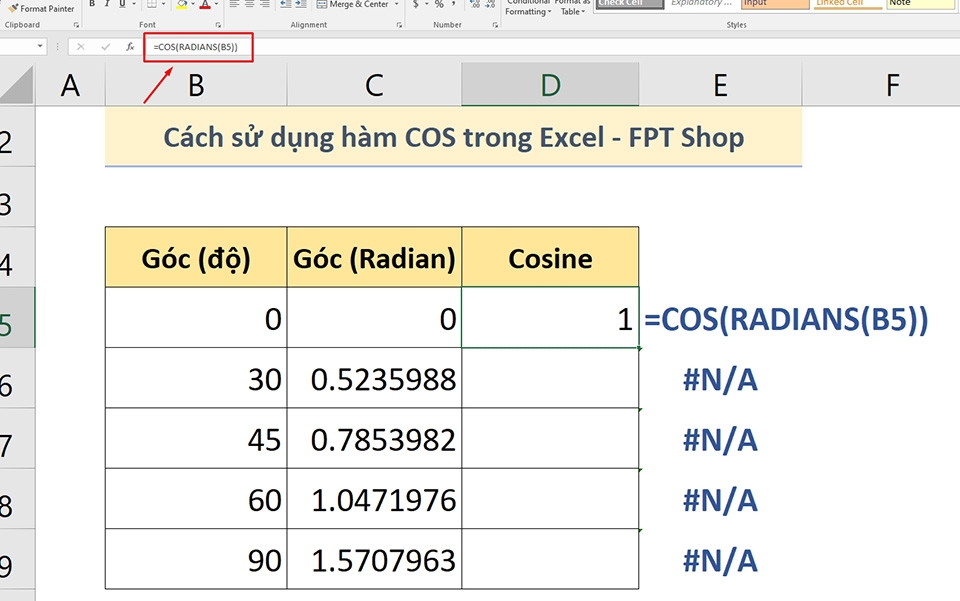
Task: Apply underline to the selected cell
Action: (121, 5)
